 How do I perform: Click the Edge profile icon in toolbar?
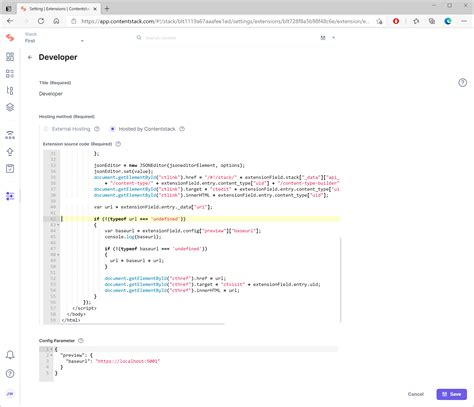(448, 21)
